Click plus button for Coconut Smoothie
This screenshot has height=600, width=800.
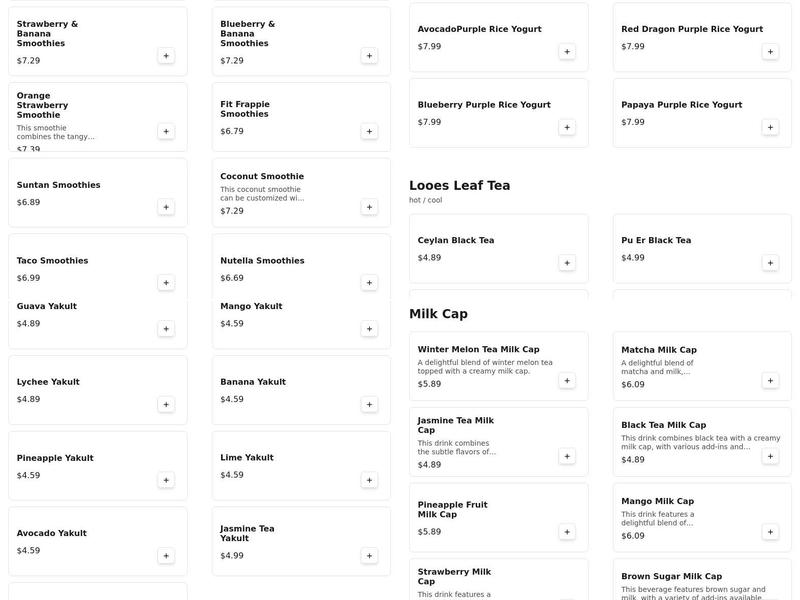(369, 207)
